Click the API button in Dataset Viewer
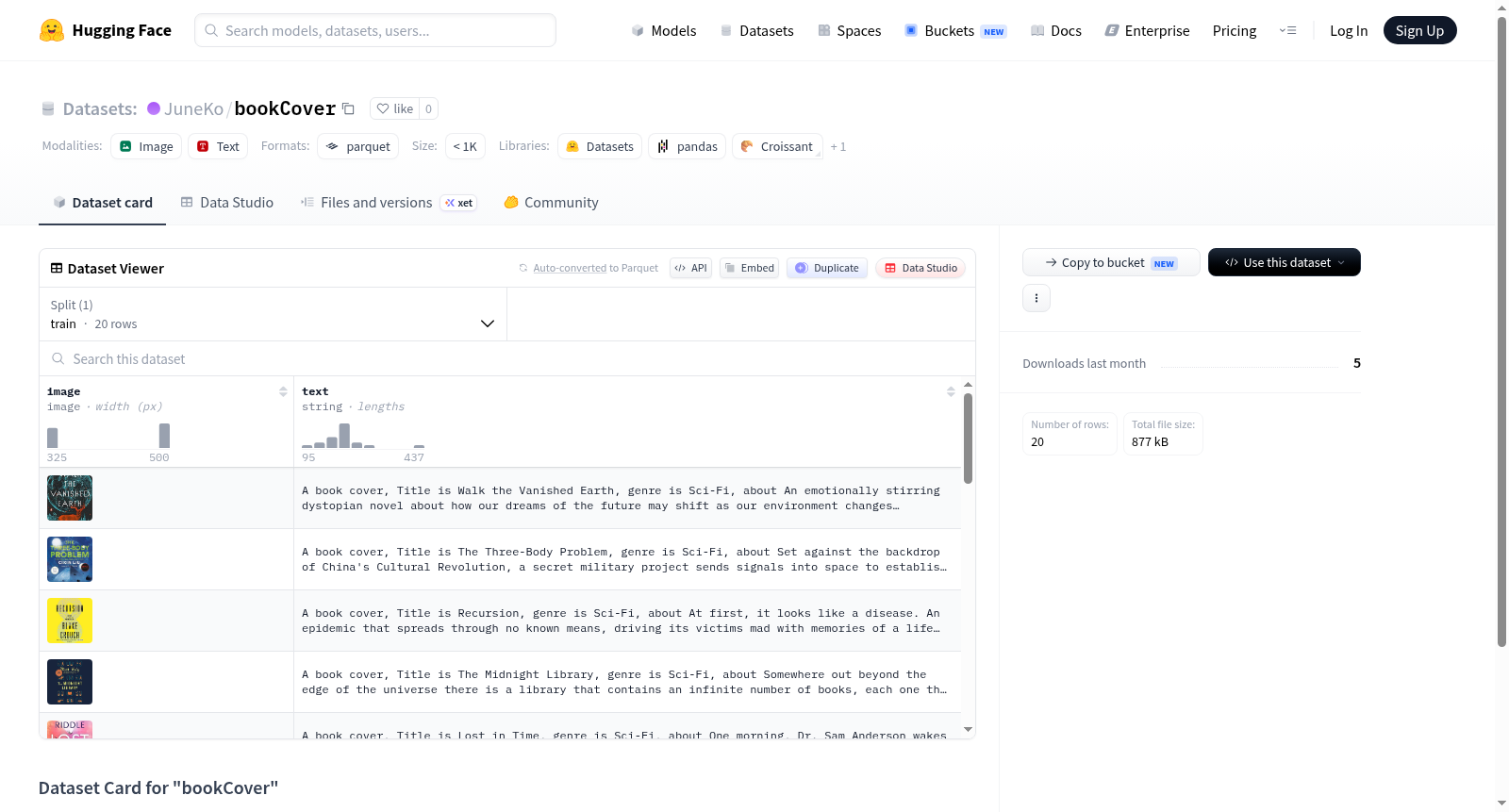Viewport: 1509px width, 812px height. (x=690, y=268)
